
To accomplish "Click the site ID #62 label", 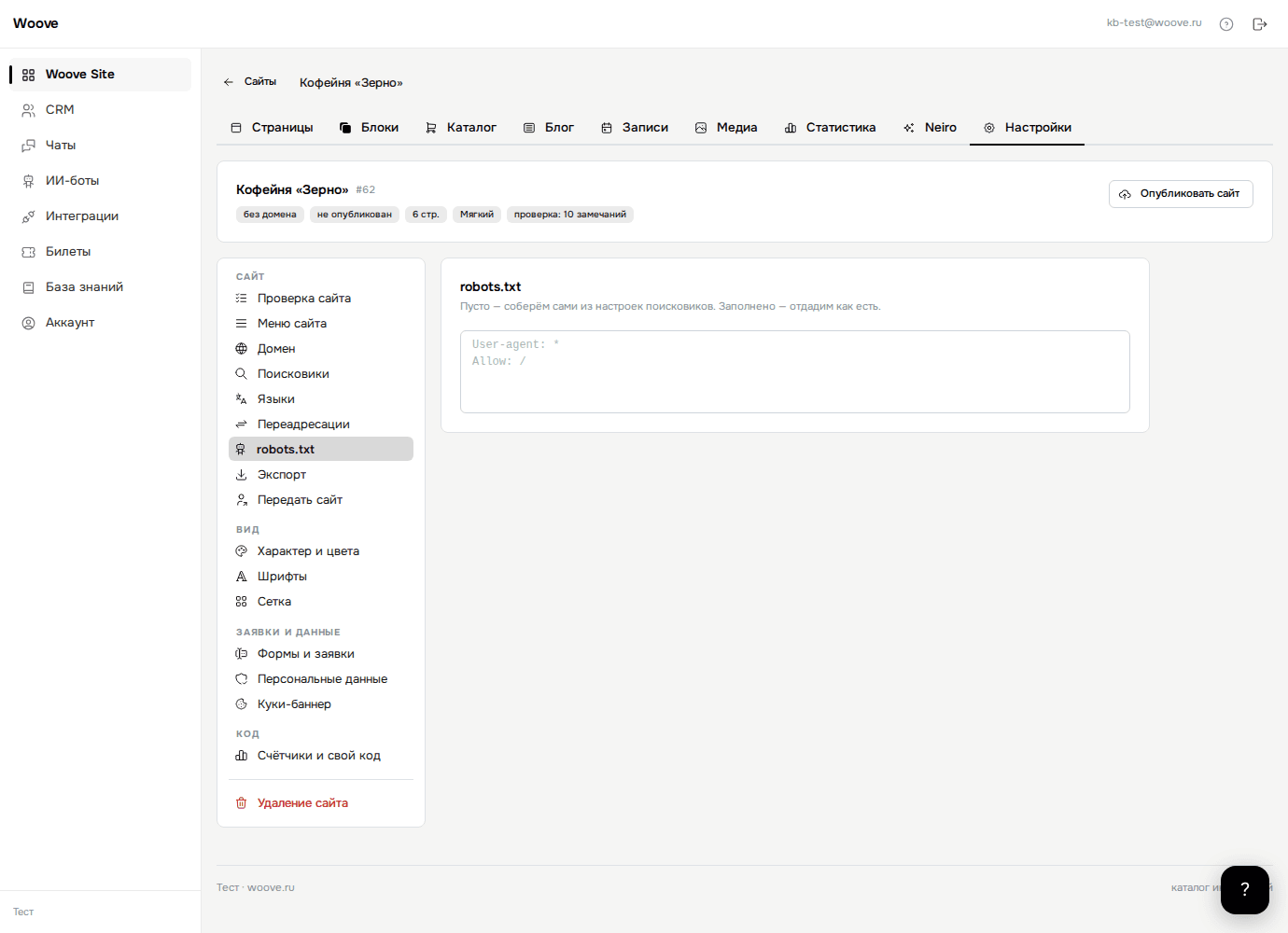I will point(366,190).
